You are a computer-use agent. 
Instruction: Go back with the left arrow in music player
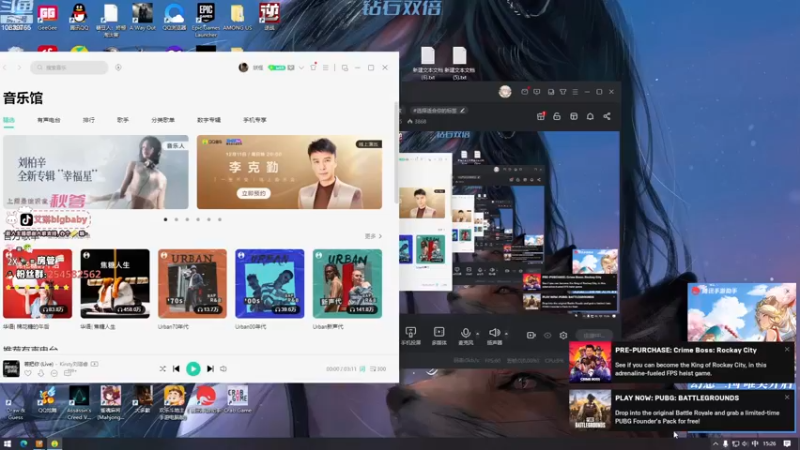click(6, 67)
